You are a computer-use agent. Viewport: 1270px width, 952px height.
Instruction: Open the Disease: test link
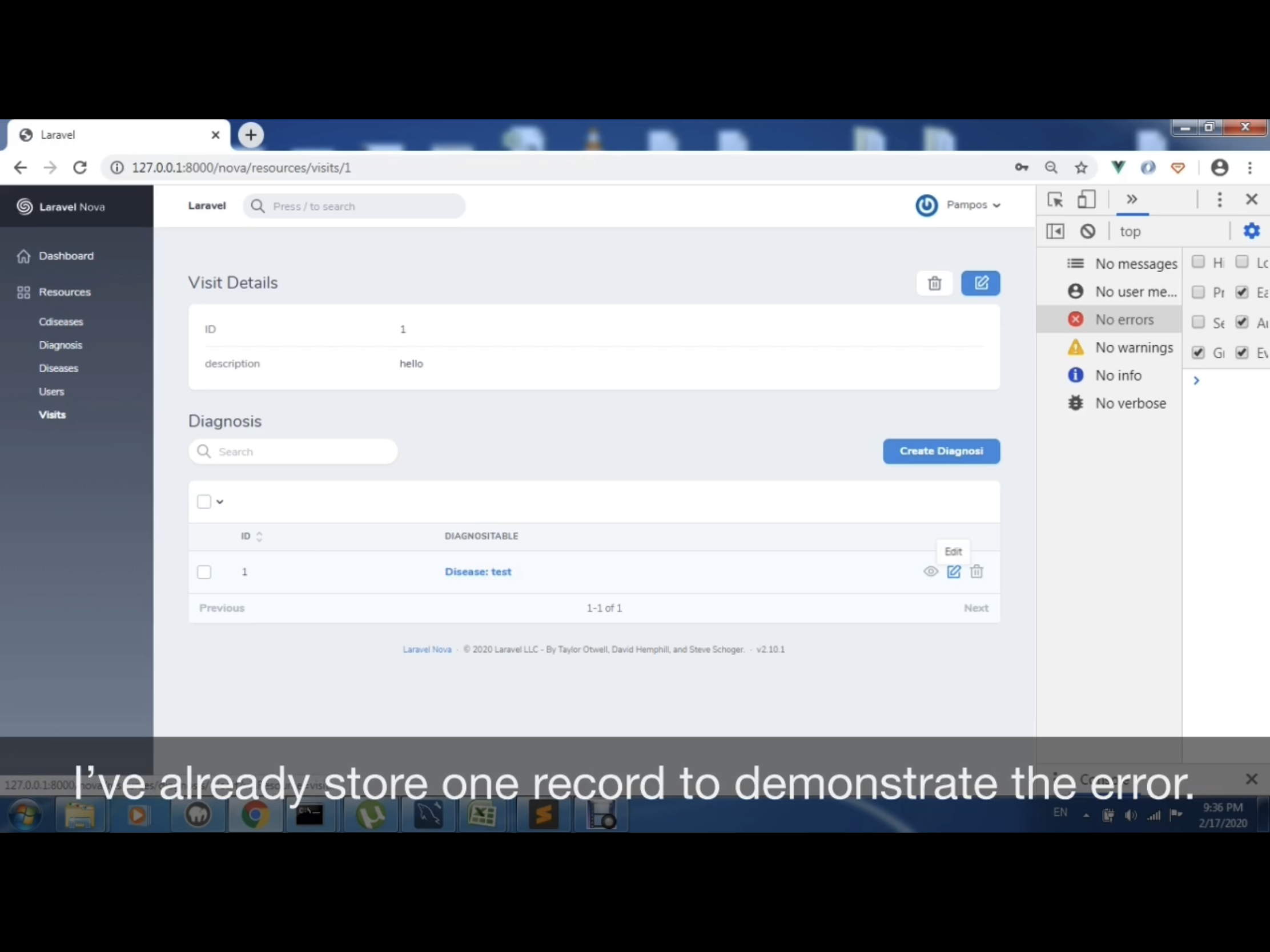(x=478, y=571)
